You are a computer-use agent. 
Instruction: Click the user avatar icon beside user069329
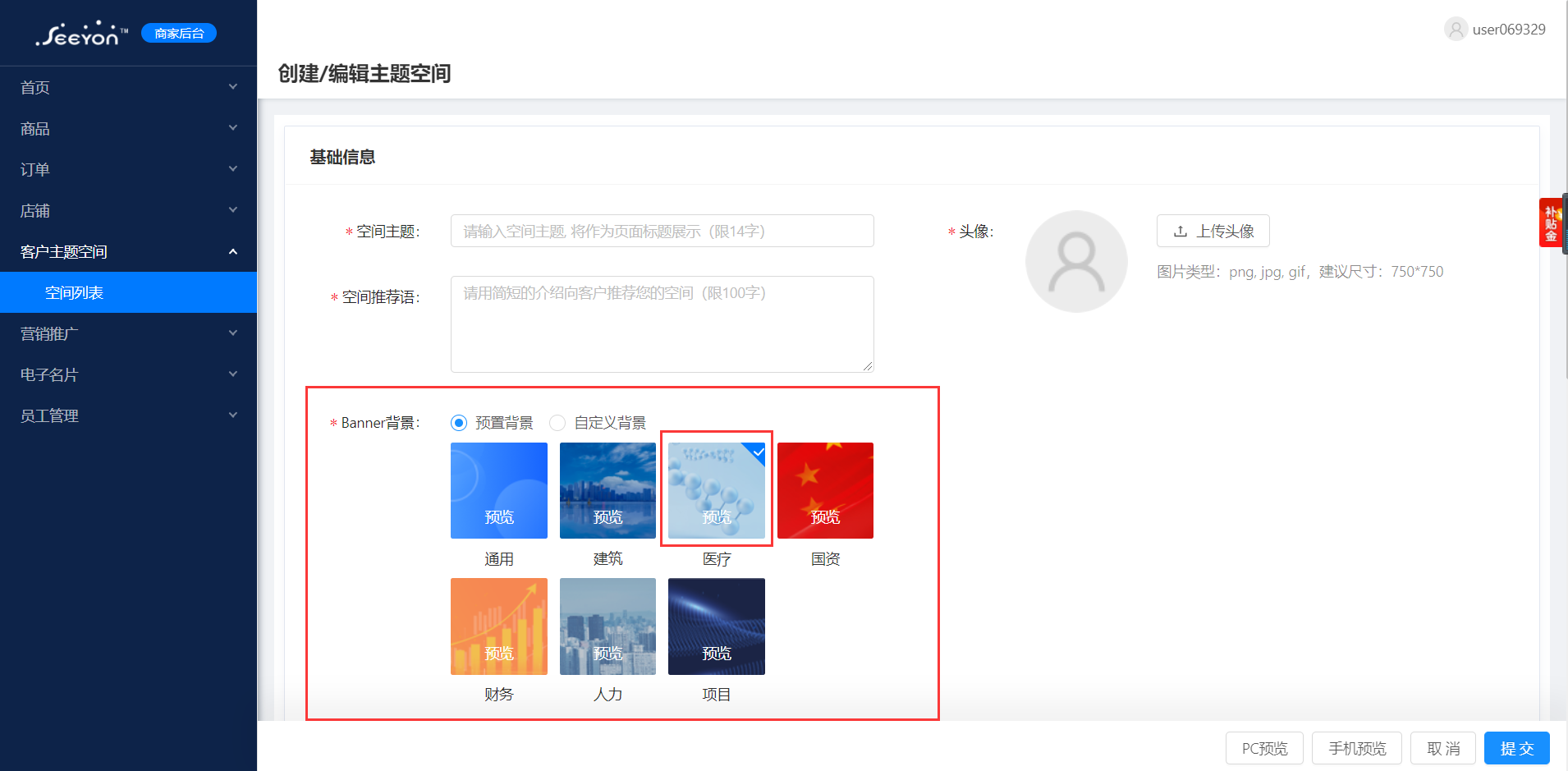(1456, 30)
